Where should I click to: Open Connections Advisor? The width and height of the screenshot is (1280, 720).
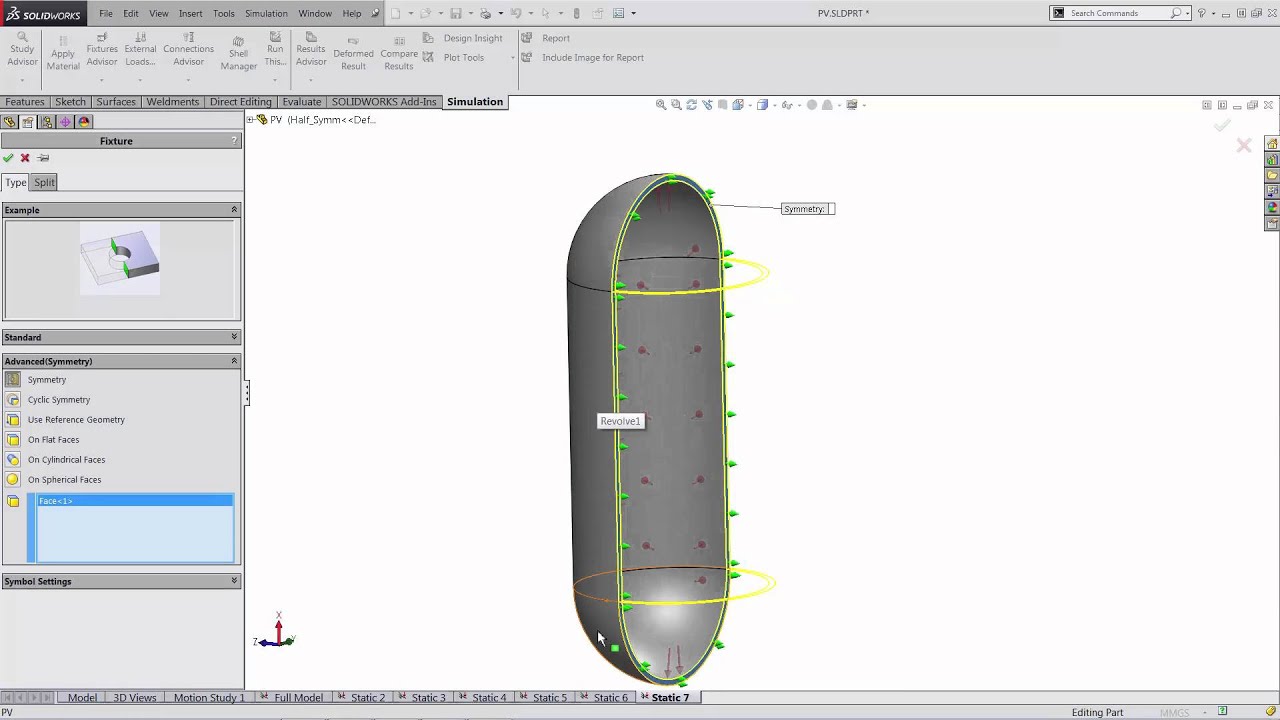click(x=189, y=49)
